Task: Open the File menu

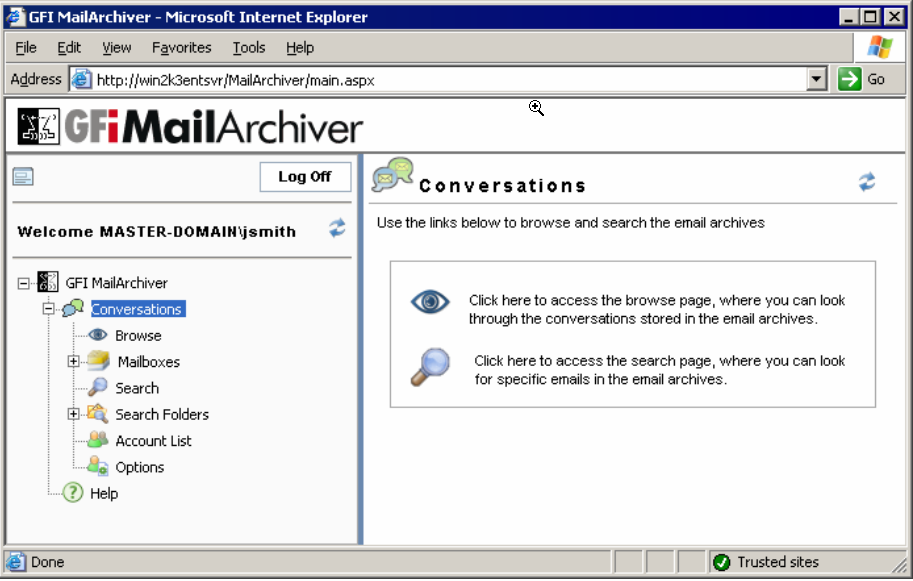Action: point(26,48)
